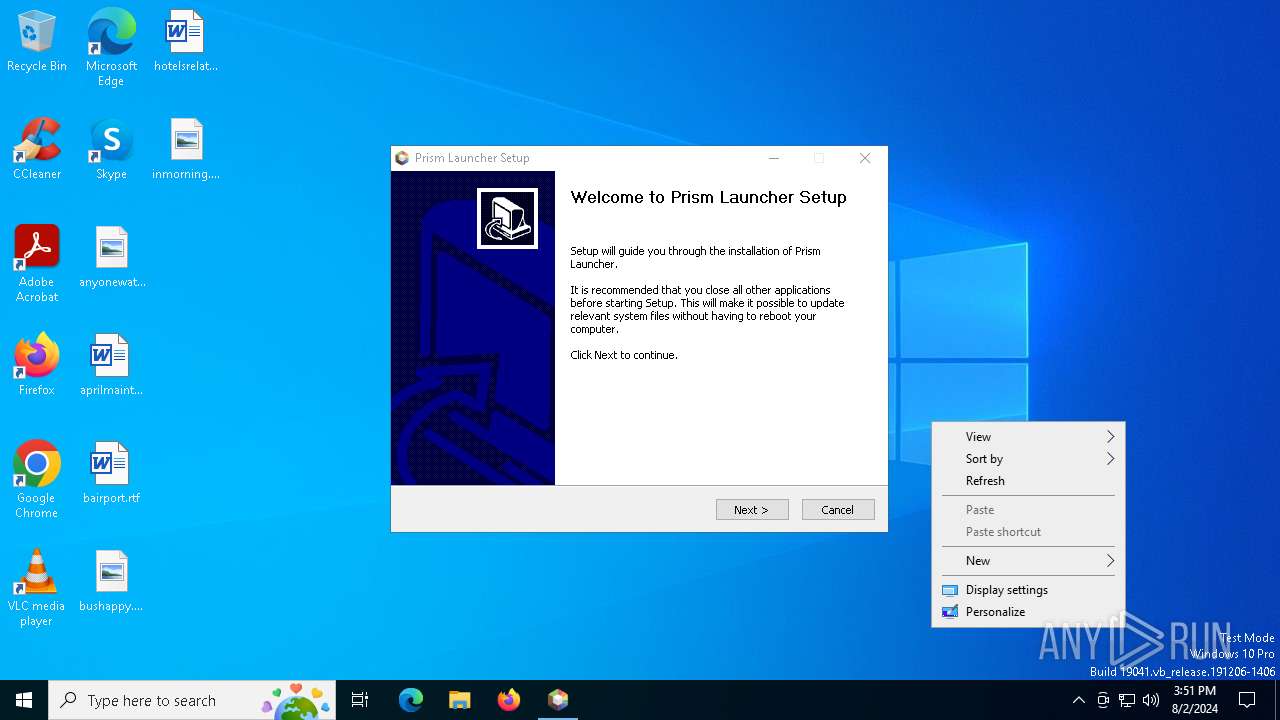The width and height of the screenshot is (1280, 720).
Task: Open the notification center icon
Action: (x=1247, y=700)
